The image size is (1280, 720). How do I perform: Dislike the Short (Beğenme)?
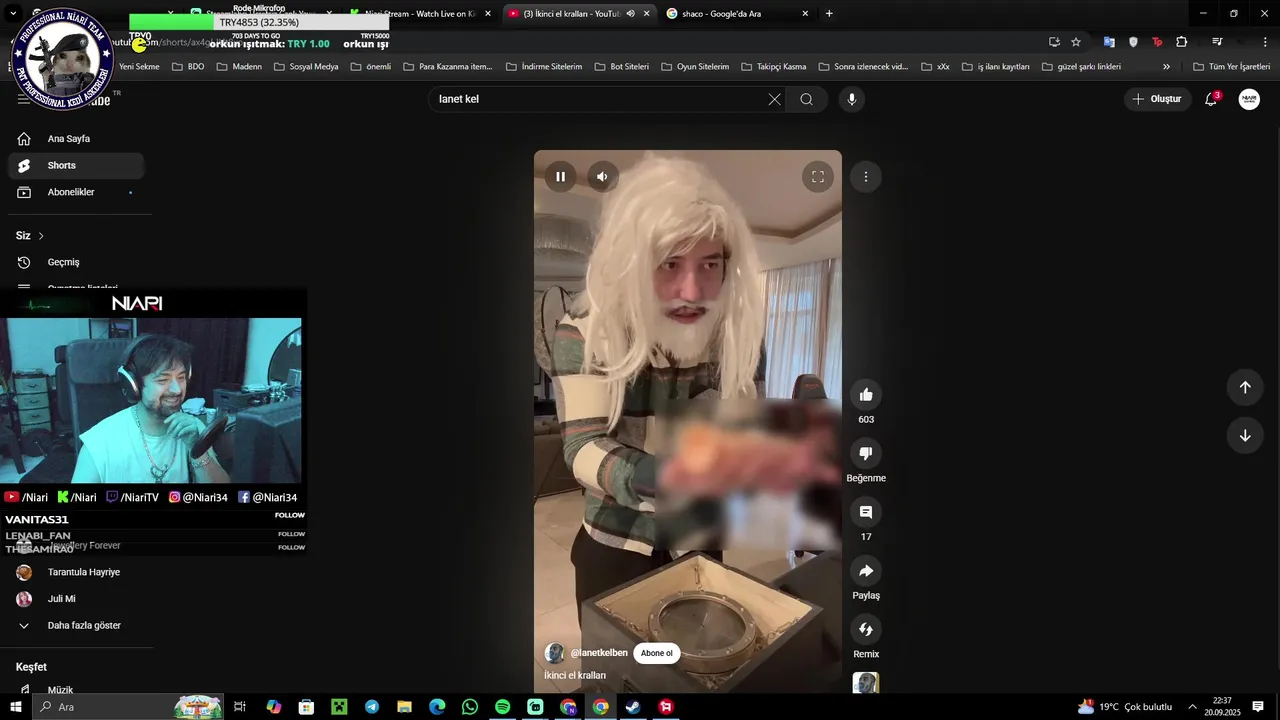[866, 453]
